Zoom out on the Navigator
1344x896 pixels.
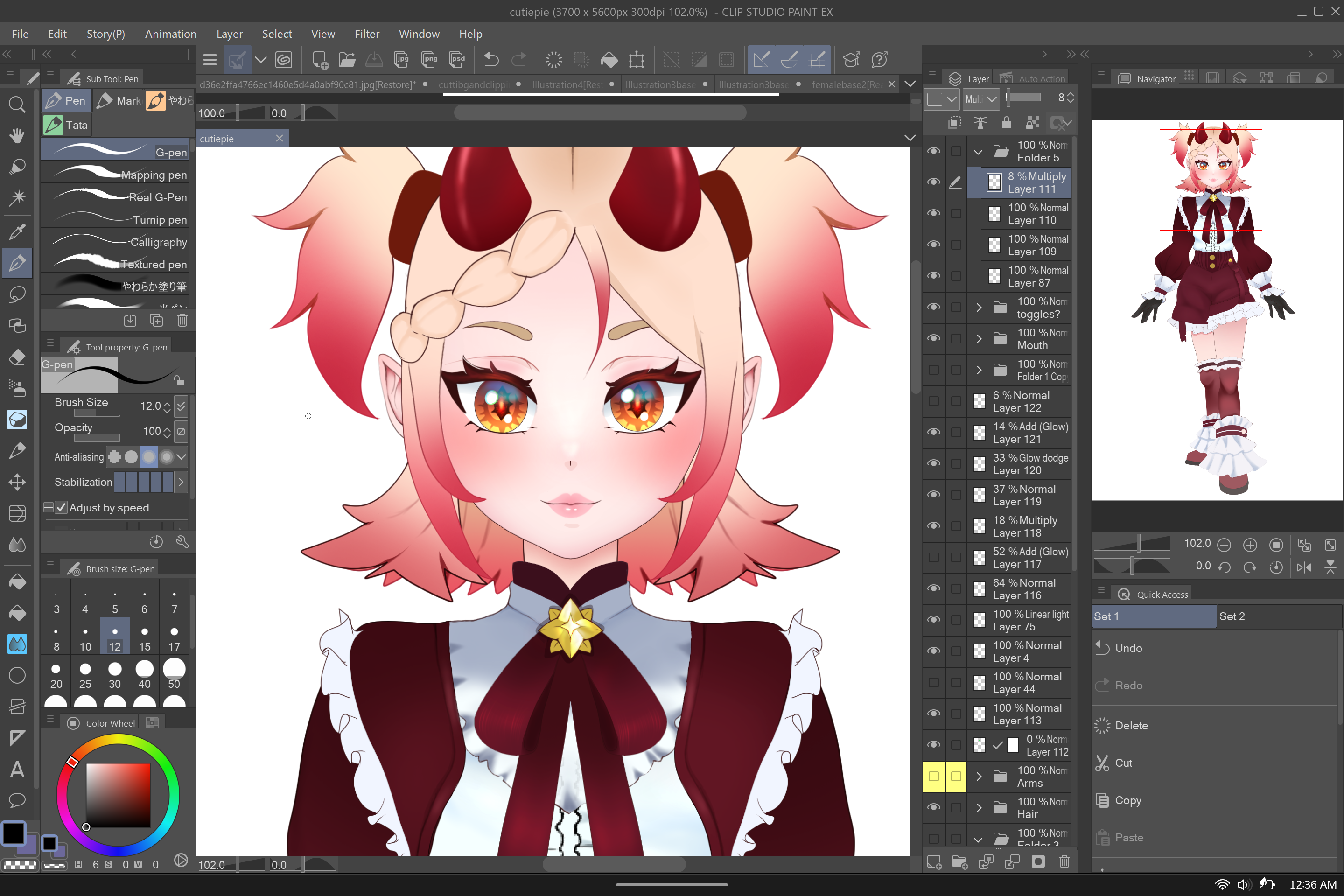pos(1224,545)
